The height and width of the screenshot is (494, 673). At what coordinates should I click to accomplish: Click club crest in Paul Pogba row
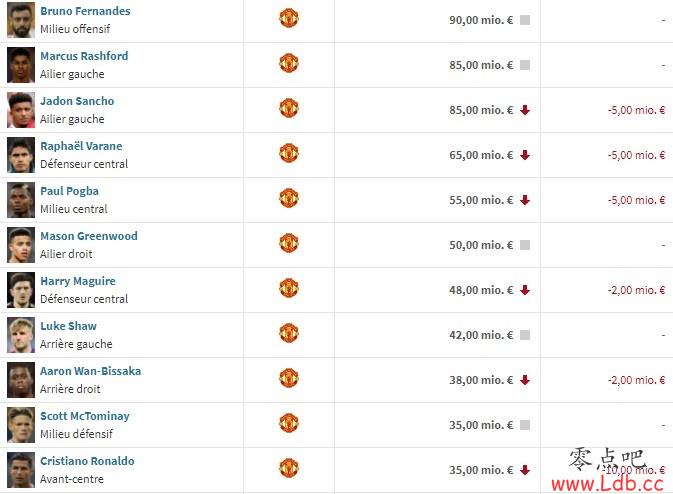click(x=288, y=198)
